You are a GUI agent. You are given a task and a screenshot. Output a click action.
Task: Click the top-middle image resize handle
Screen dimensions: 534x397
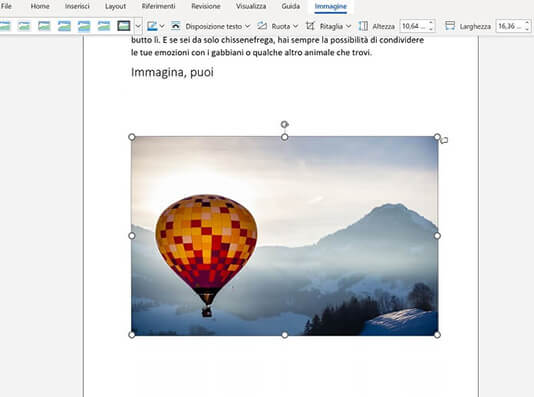coord(285,137)
